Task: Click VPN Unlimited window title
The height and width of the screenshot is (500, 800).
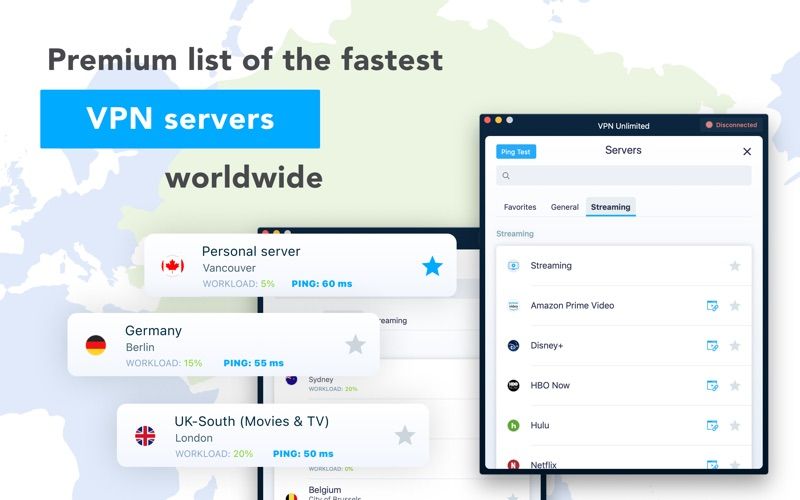Action: pyautogui.click(x=623, y=126)
